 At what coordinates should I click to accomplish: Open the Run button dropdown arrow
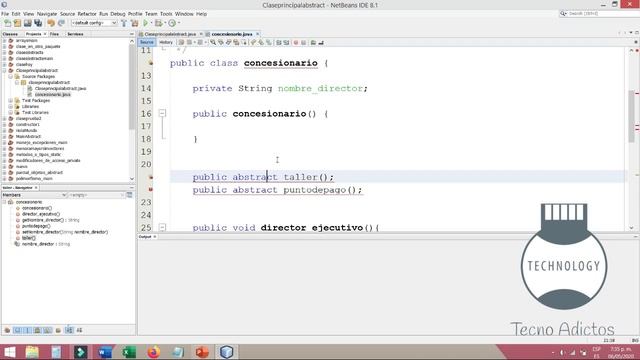pos(151,23)
